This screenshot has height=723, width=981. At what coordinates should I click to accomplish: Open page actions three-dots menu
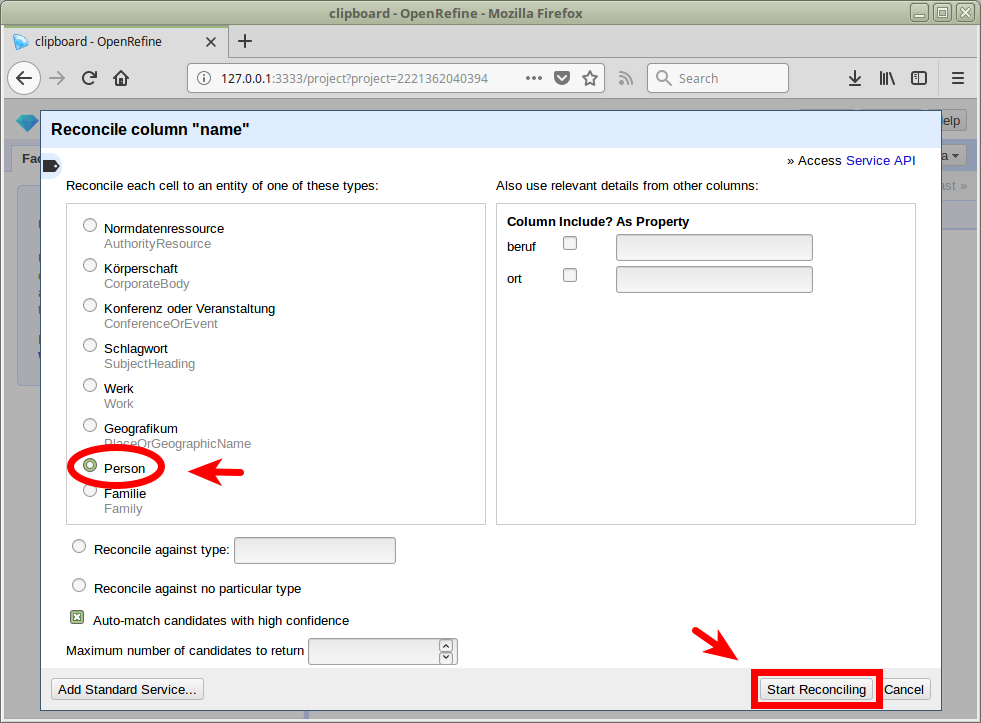[533, 78]
